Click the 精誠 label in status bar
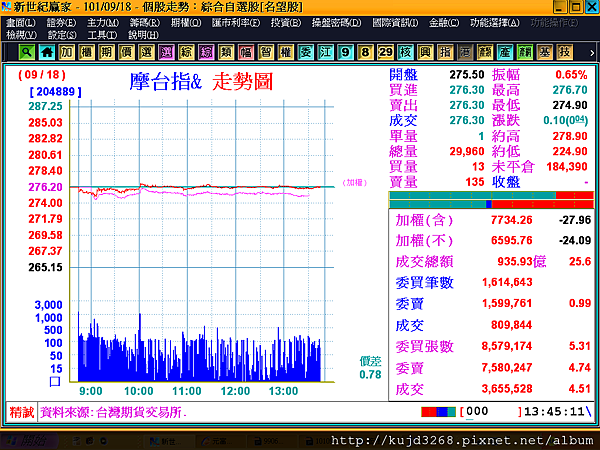 pyautogui.click(x=22, y=412)
